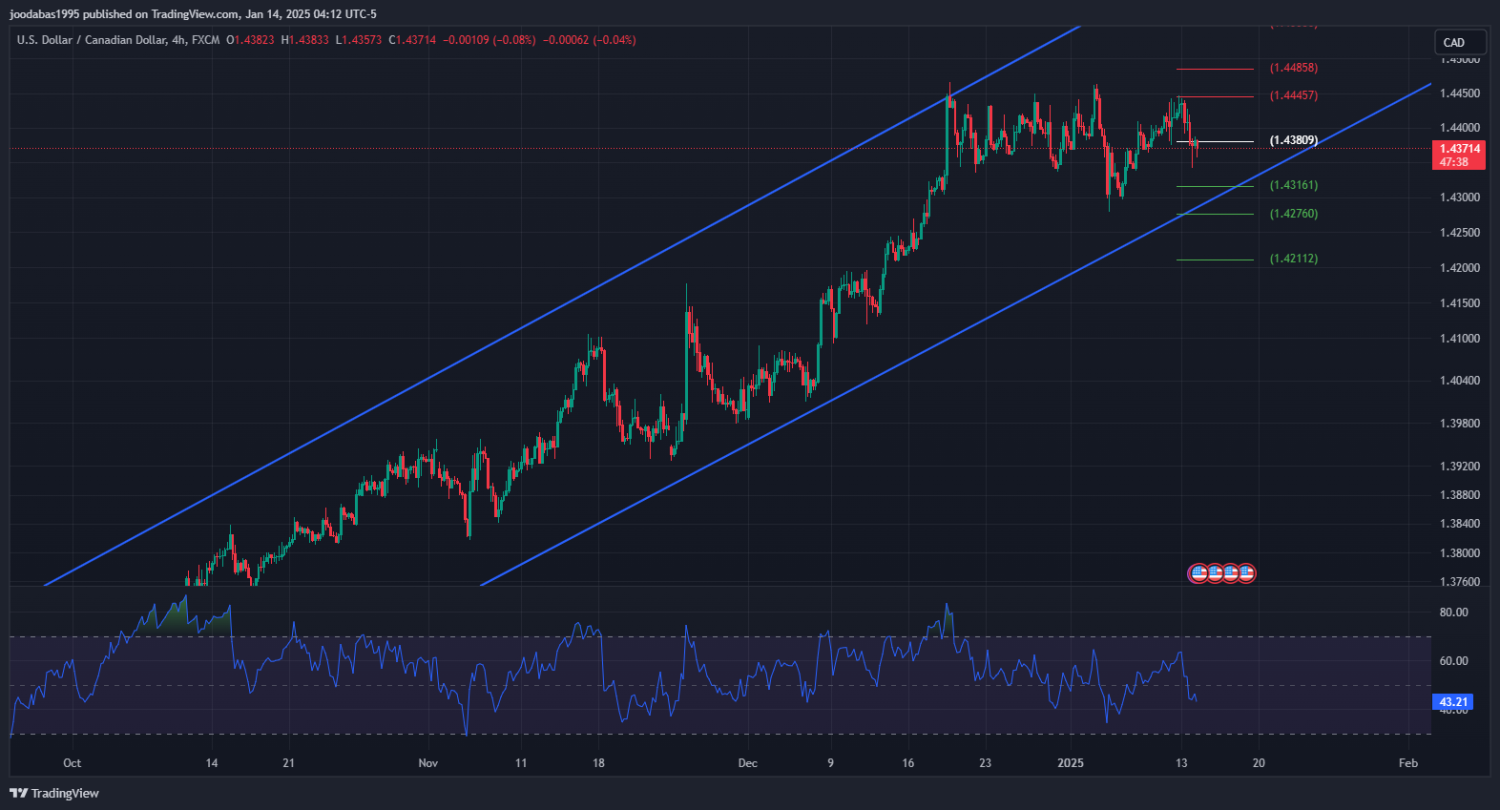Click the last US flag economic event icon
The width and height of the screenshot is (1500, 810).
tap(1246, 573)
